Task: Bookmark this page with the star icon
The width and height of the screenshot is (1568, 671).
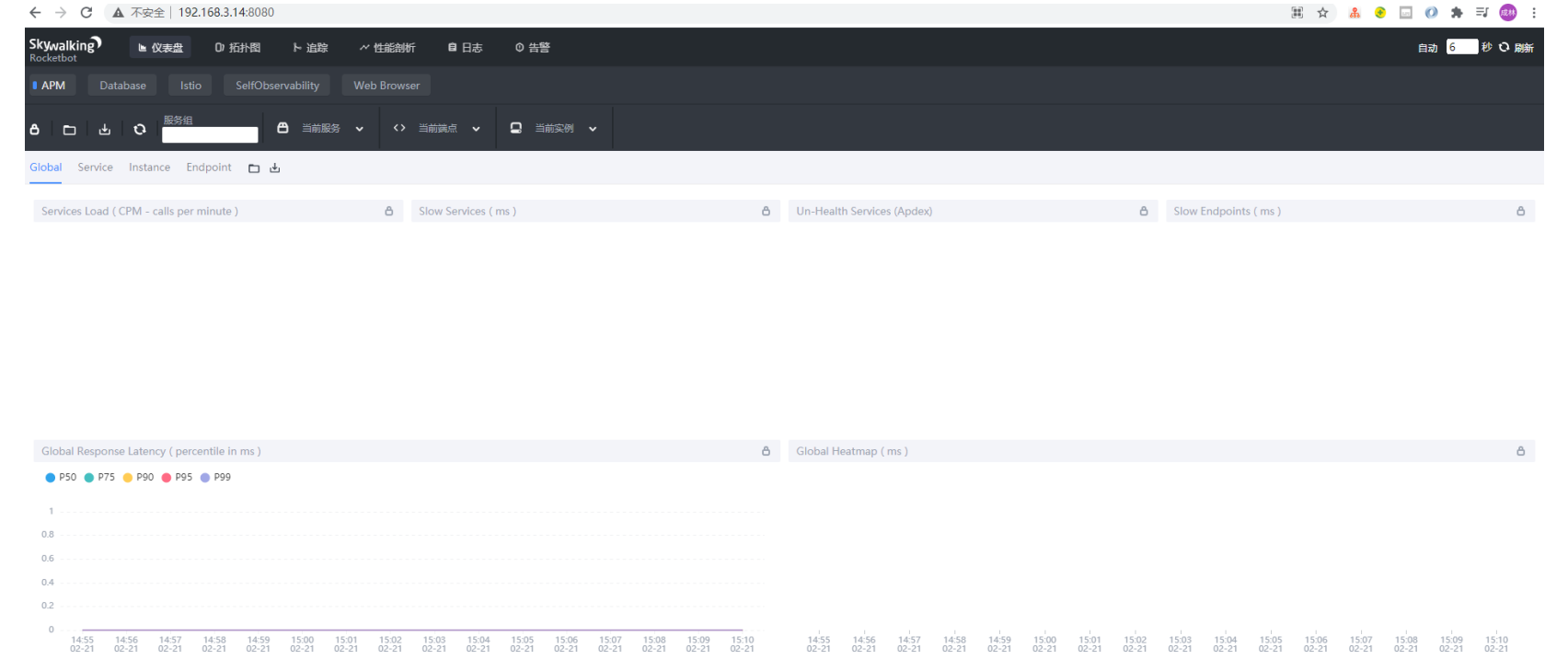Action: pyautogui.click(x=1322, y=13)
